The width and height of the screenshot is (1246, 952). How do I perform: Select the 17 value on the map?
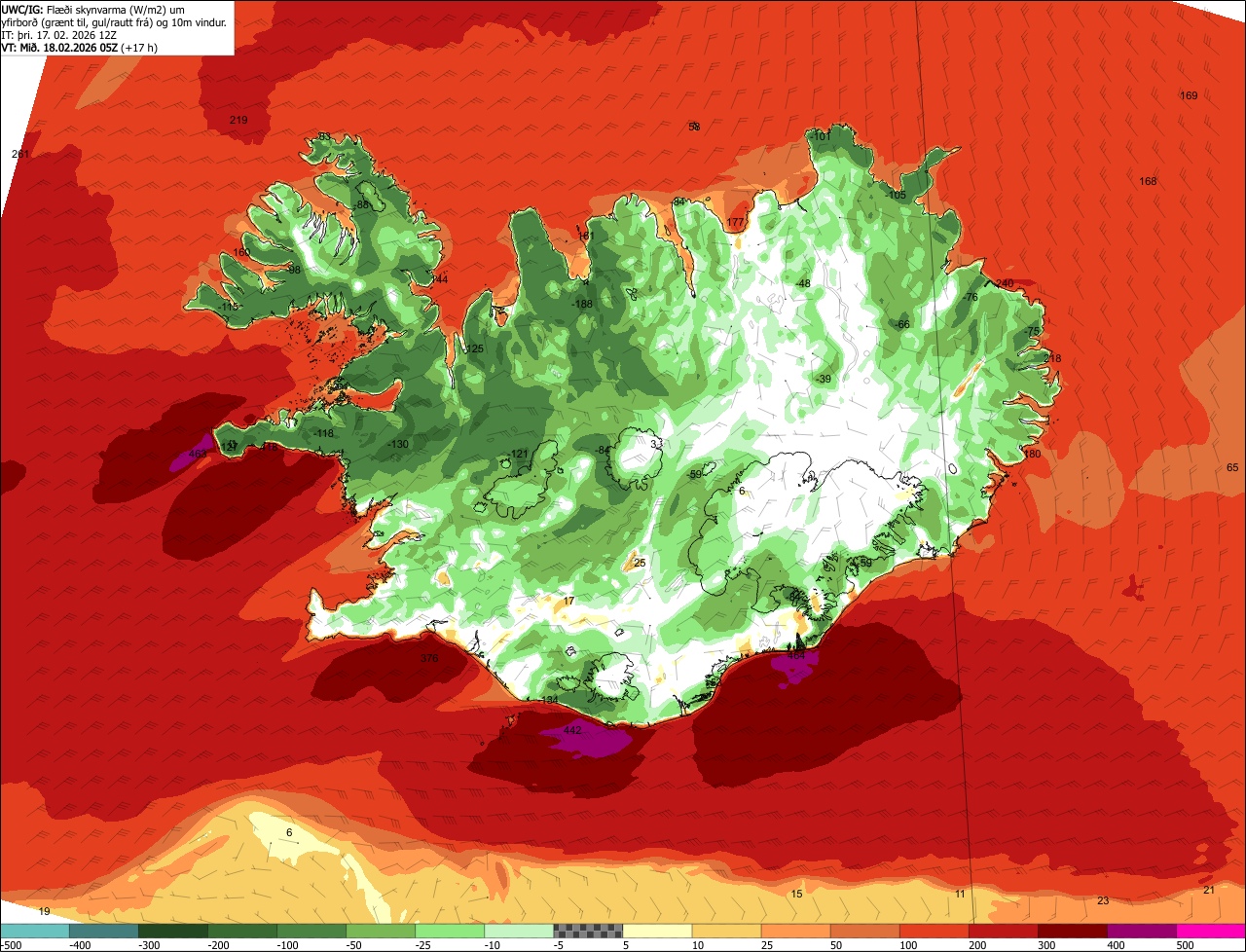pos(568,601)
